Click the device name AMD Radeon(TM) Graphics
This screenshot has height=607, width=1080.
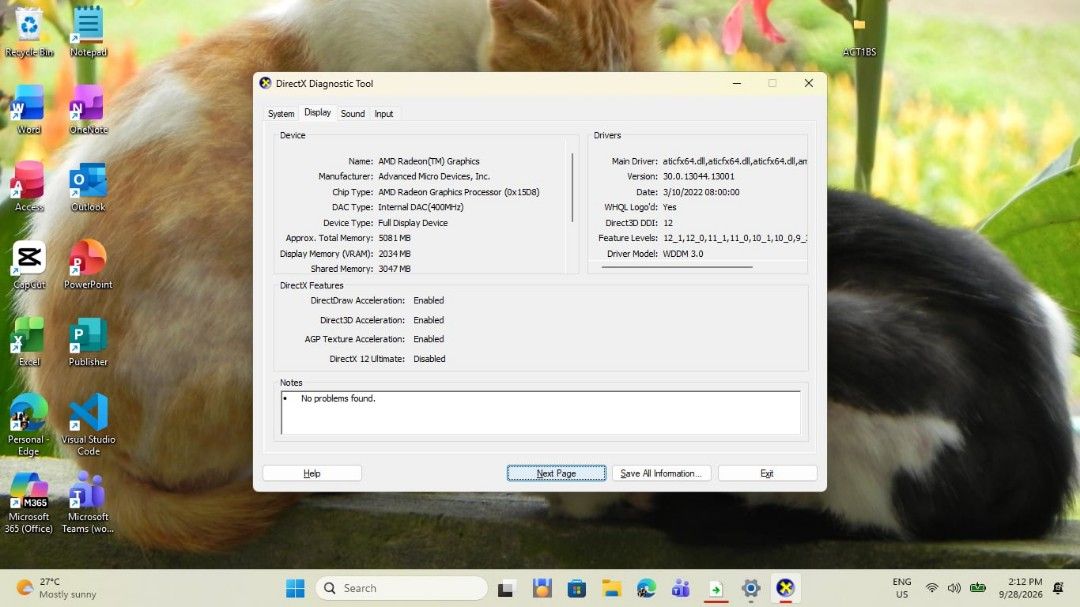[x=428, y=161]
